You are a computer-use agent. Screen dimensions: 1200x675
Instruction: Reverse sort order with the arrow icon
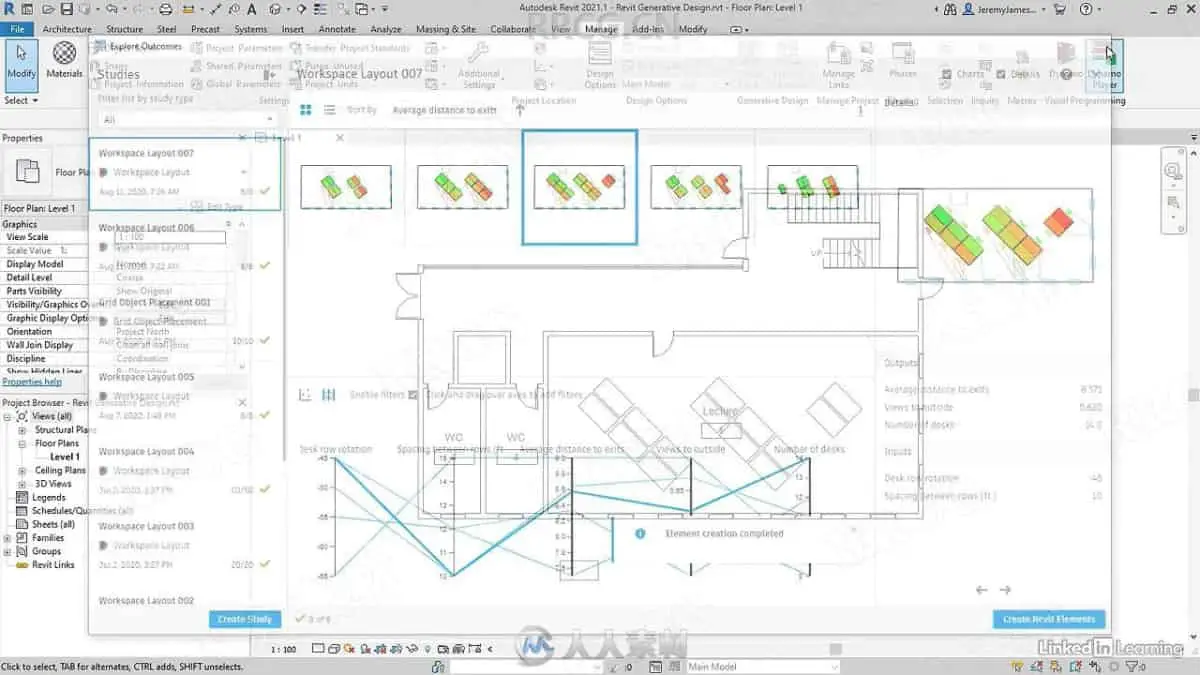pyautogui.click(x=520, y=110)
